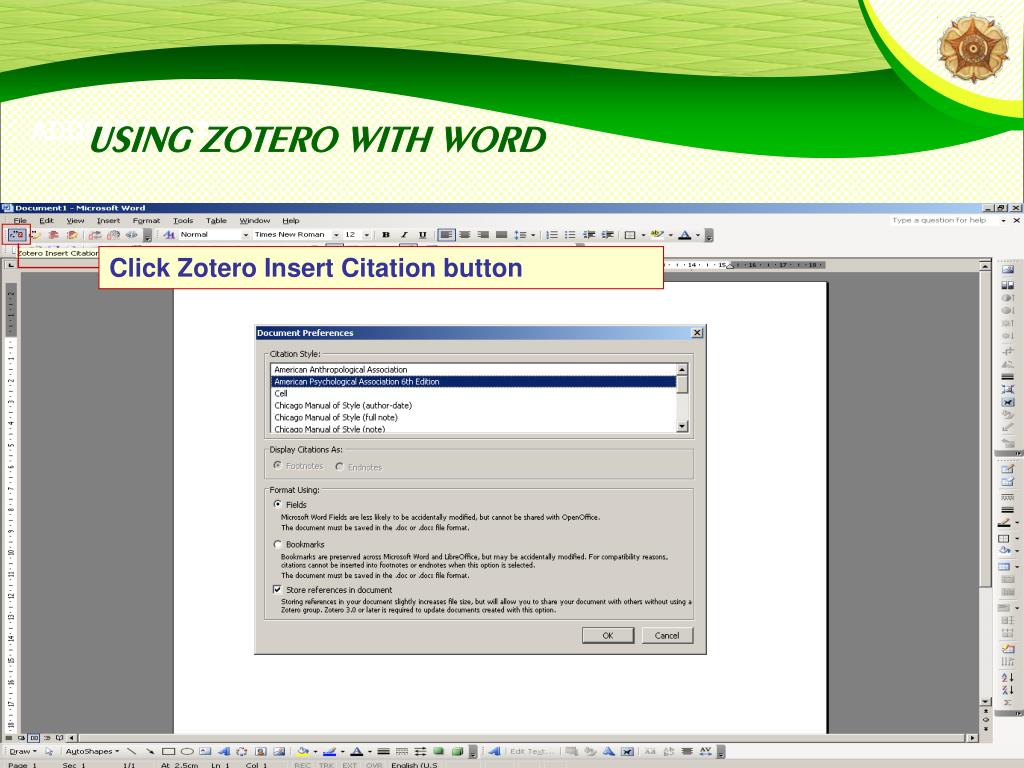The image size is (1024, 768).
Task: Enable bulleted list formatting
Action: coord(570,234)
